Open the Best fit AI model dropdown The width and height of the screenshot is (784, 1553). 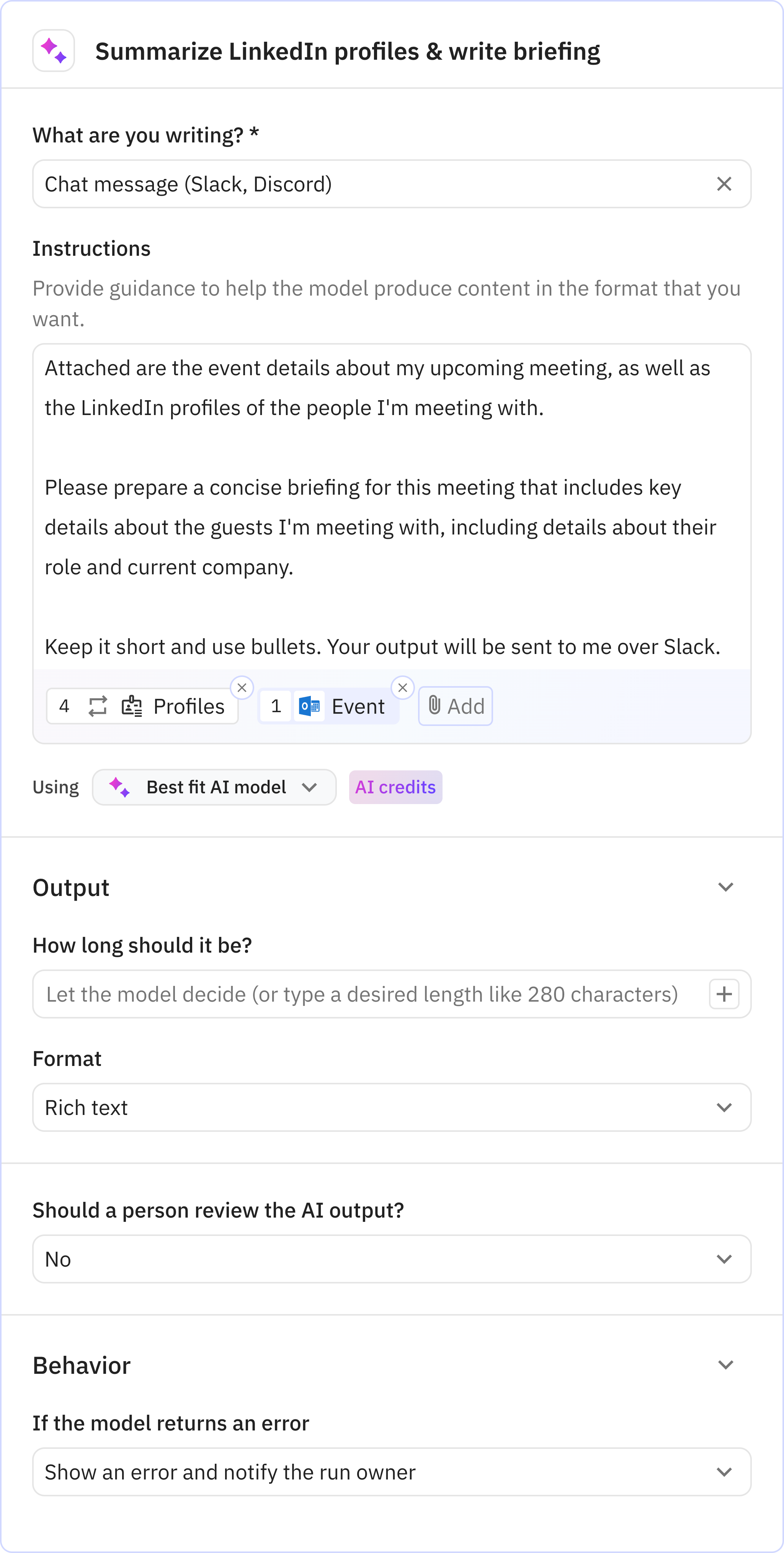214,787
